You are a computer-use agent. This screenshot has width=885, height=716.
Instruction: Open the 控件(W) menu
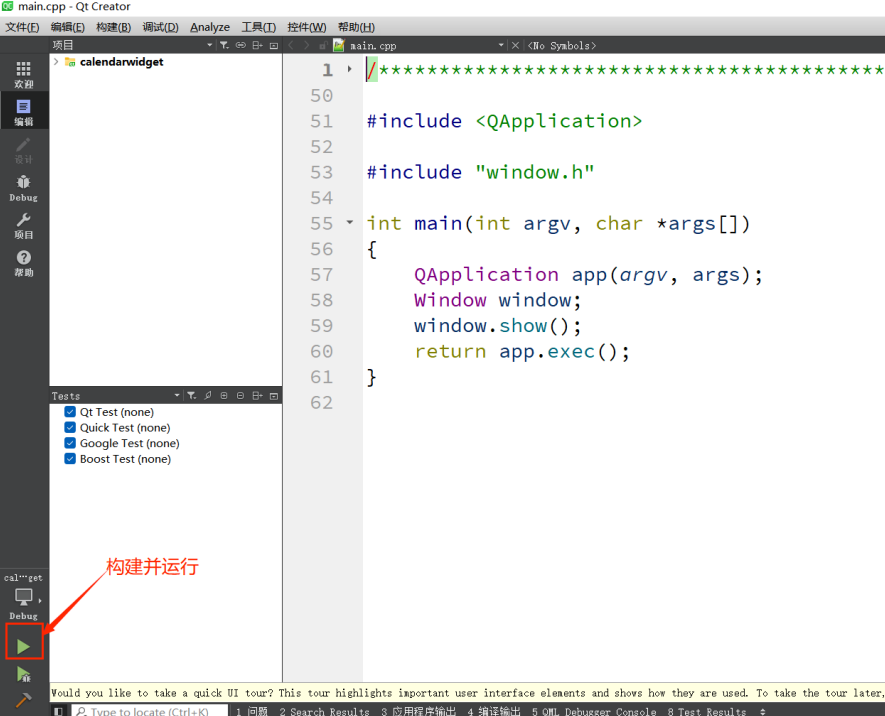click(x=306, y=27)
